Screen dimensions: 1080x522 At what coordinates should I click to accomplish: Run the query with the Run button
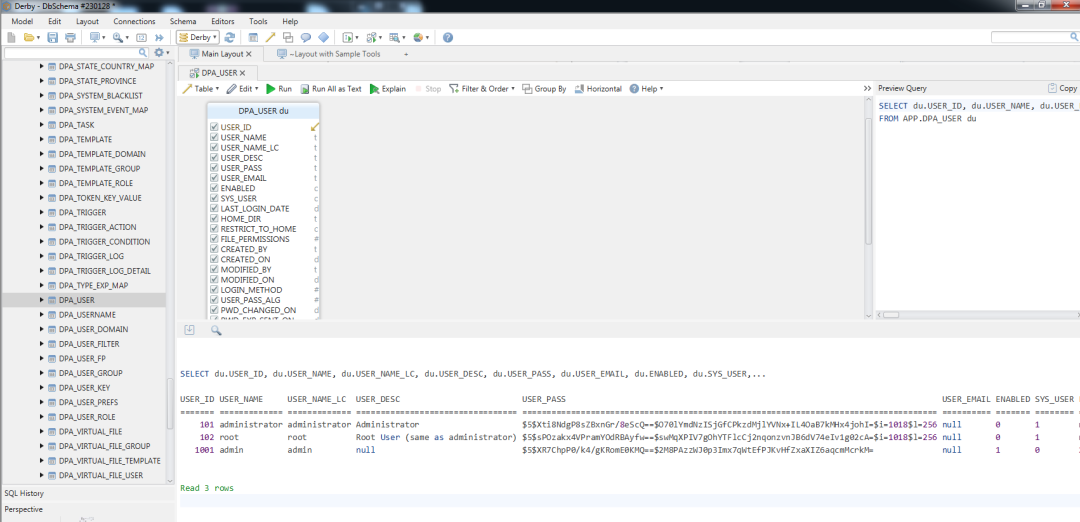coord(279,89)
